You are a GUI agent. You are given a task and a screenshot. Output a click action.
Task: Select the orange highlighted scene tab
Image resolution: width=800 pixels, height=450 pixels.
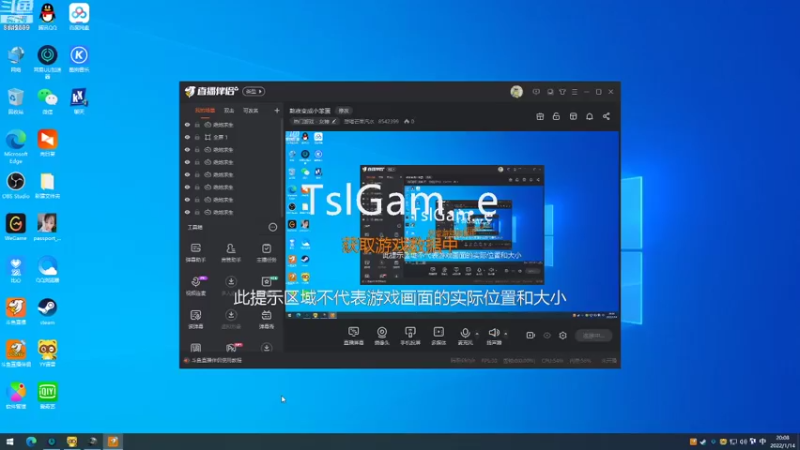coord(205,111)
